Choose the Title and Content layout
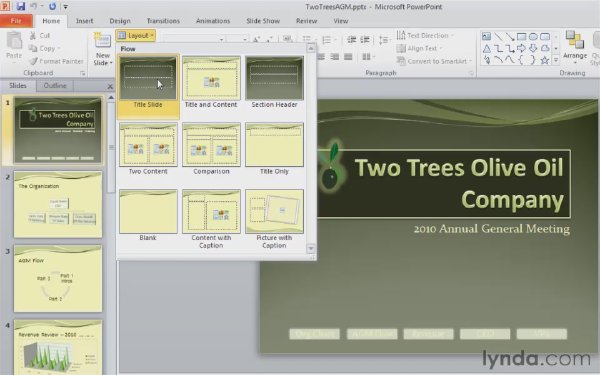The image size is (600, 375). point(211,83)
